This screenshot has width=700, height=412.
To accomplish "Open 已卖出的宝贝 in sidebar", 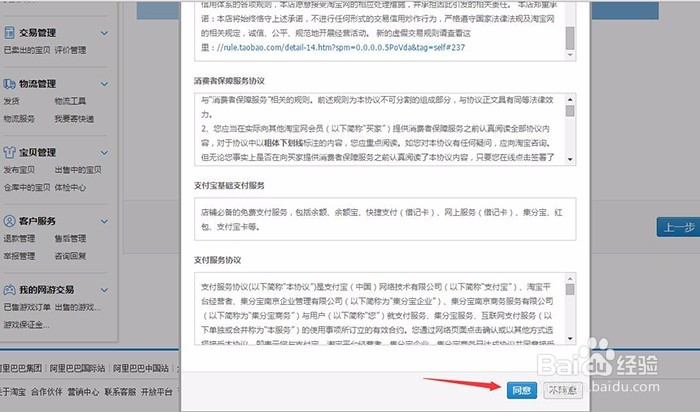I will point(27,50).
